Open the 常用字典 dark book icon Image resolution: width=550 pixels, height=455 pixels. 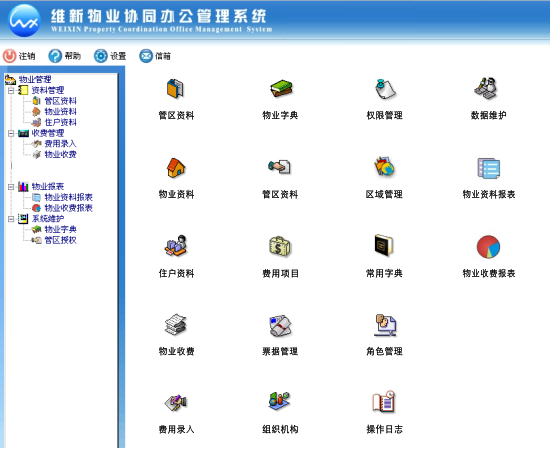coord(384,245)
